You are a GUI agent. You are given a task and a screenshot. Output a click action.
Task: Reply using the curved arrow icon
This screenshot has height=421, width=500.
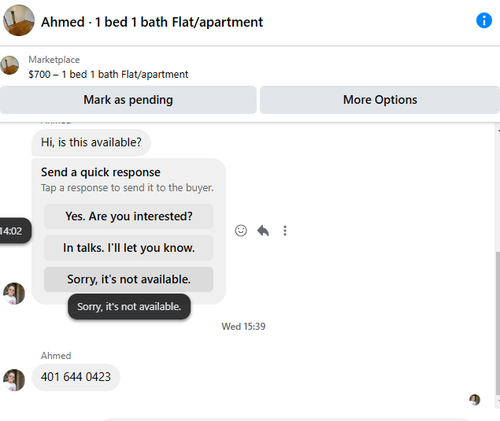263,231
